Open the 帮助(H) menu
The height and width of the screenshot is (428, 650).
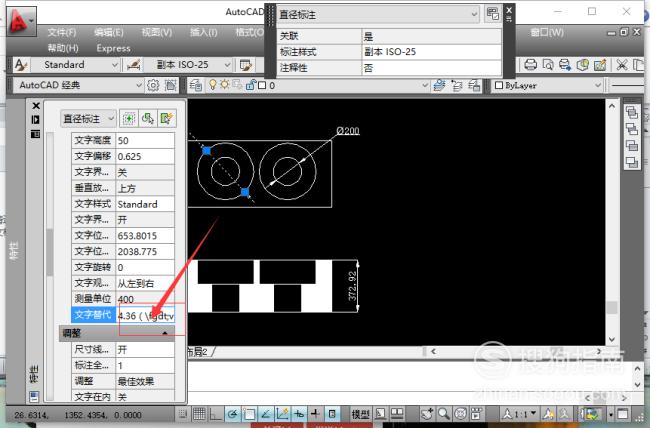coord(63,48)
